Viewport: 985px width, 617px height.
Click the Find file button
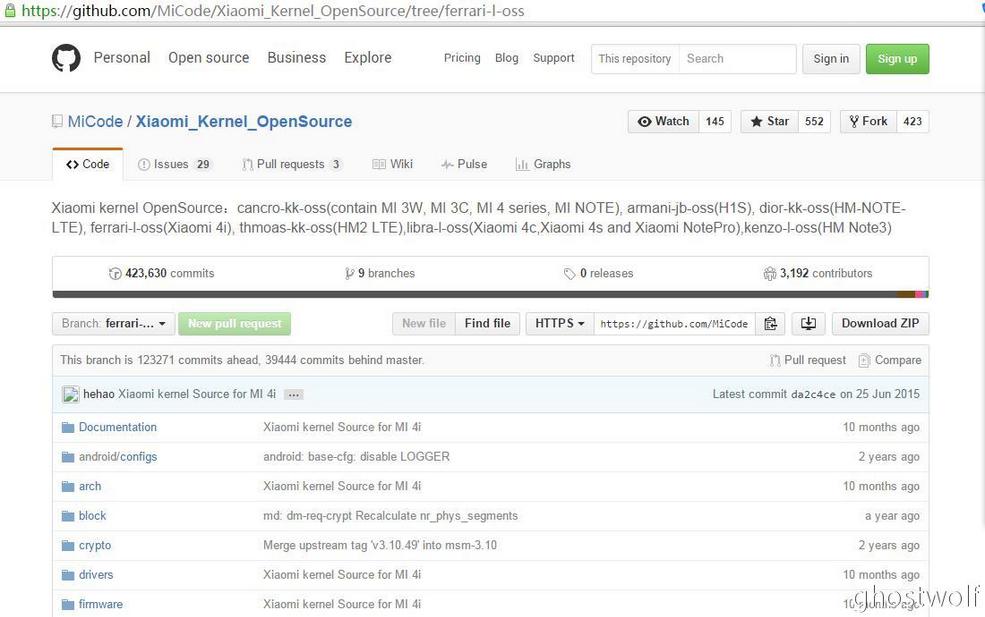click(487, 324)
